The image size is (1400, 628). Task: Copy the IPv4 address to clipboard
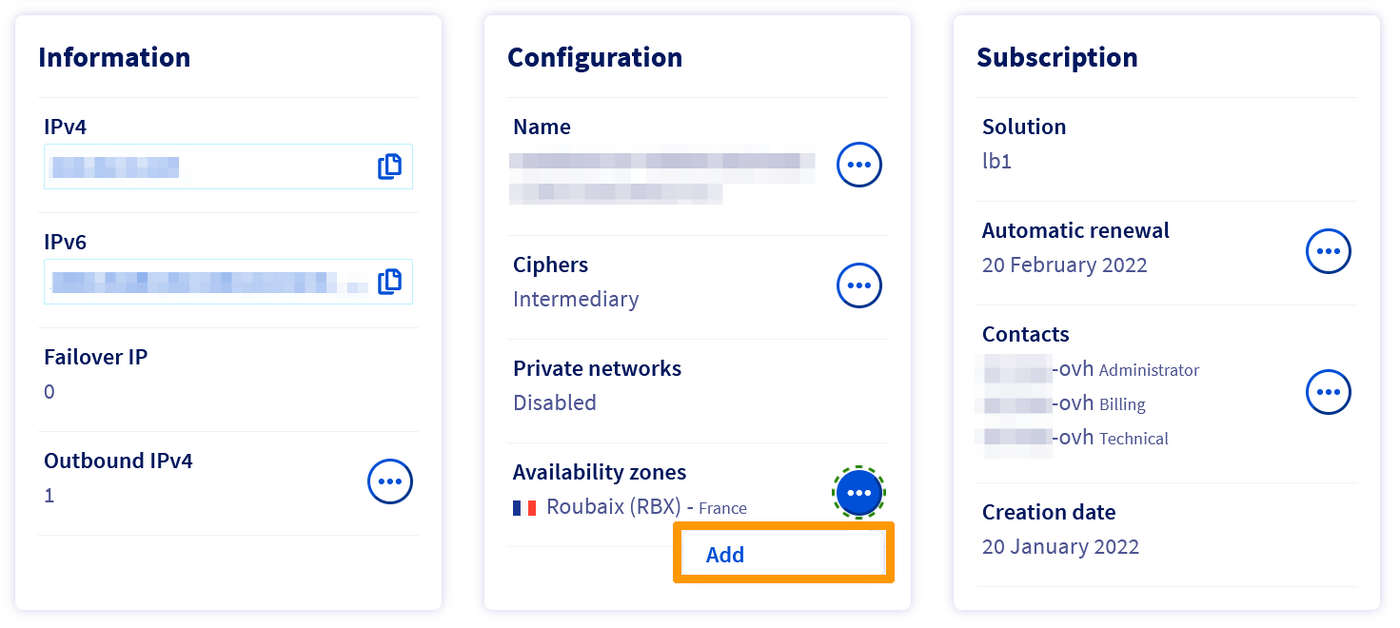point(390,167)
